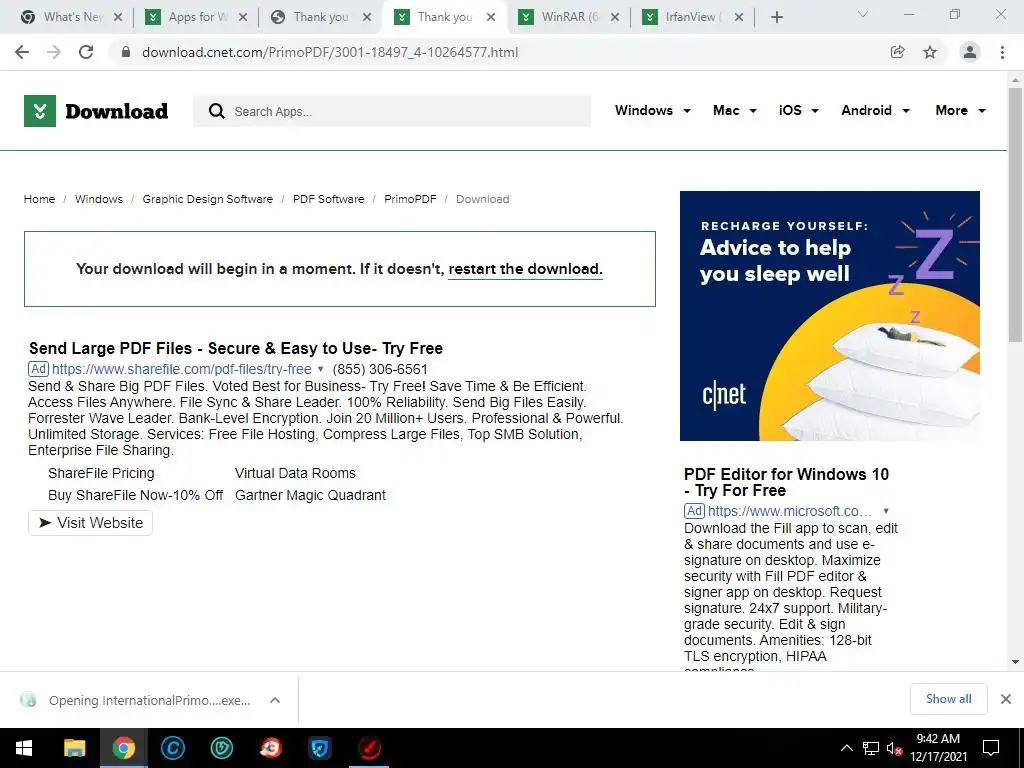The image size is (1024, 768).
Task: Click the address bar URL
Action: 330,52
